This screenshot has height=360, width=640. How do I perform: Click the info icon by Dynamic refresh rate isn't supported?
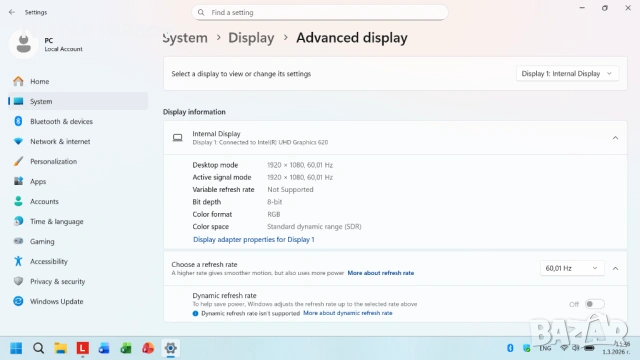pyautogui.click(x=195, y=313)
